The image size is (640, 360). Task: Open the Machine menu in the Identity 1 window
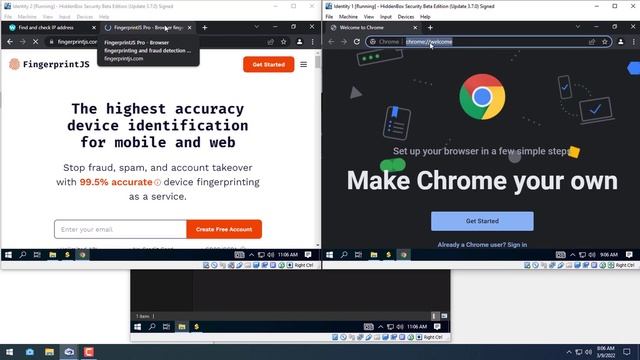348,17
